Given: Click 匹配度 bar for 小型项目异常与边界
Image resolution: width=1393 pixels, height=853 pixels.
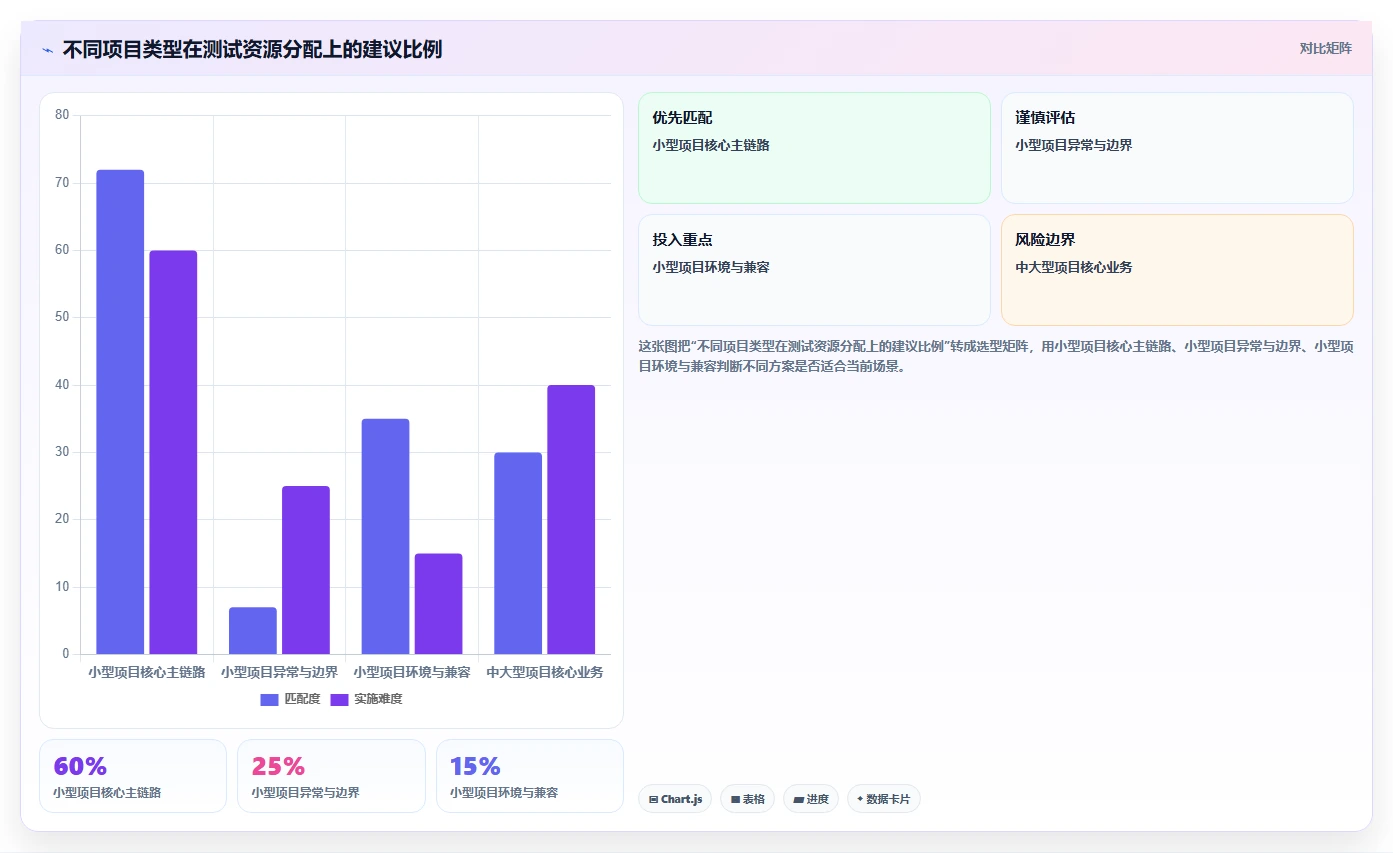Looking at the screenshot, I should coord(253,631).
